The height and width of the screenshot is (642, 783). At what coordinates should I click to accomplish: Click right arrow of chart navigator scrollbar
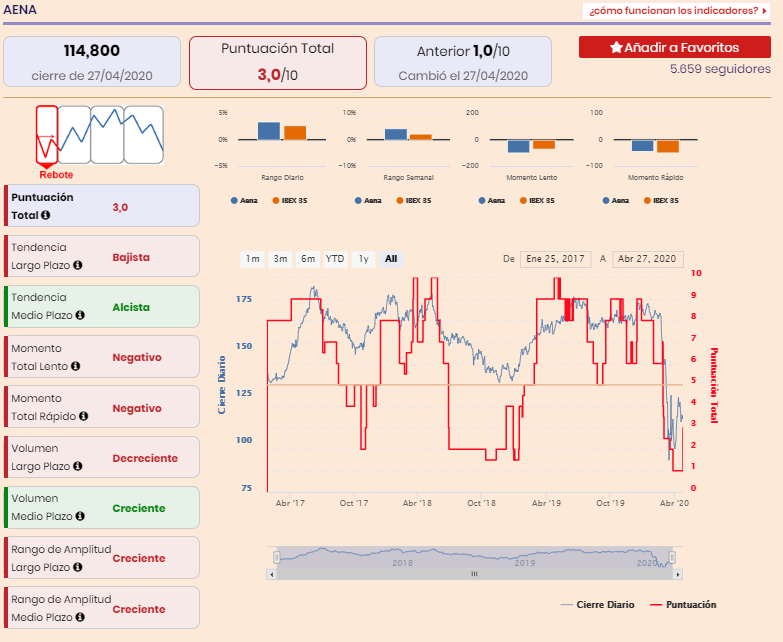coord(678,574)
